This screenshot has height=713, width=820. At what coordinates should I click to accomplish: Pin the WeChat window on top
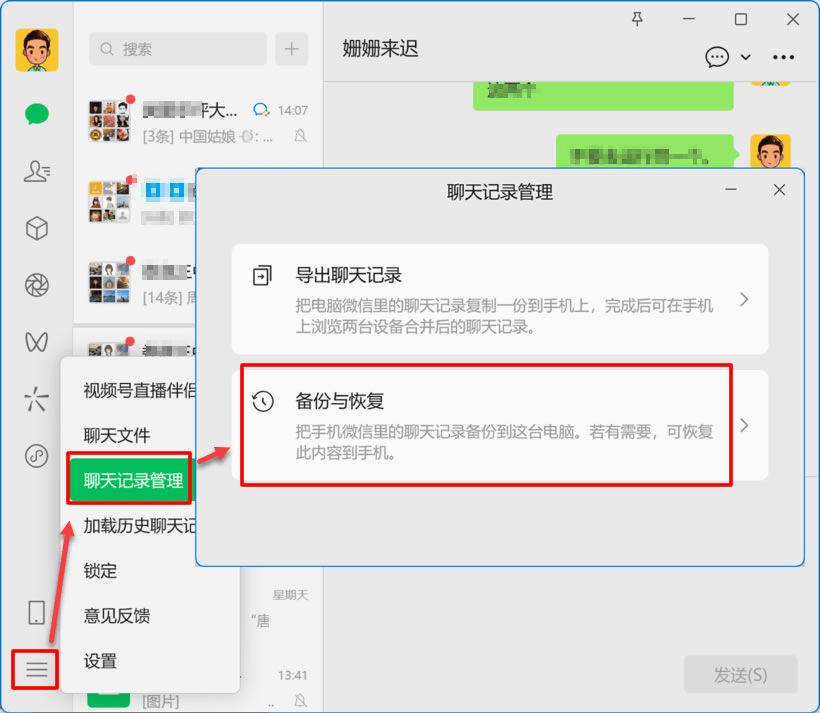pos(637,19)
